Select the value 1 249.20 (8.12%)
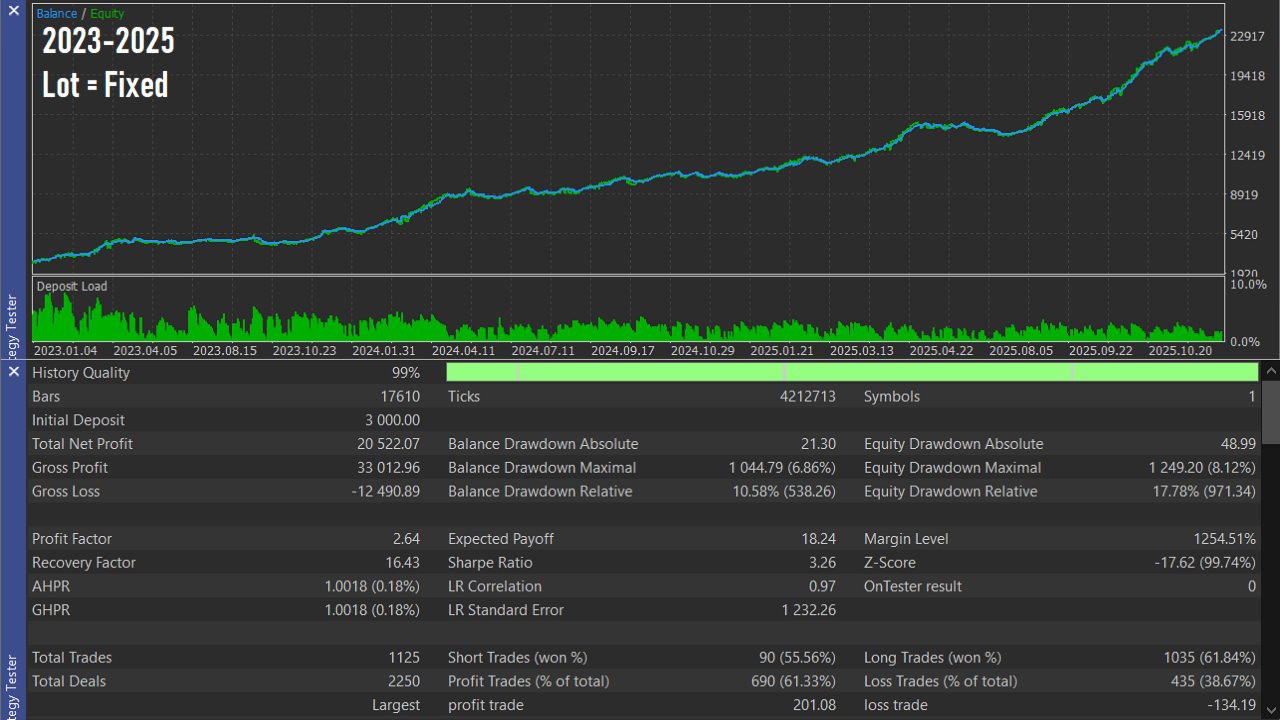The image size is (1280, 720). 1202,468
